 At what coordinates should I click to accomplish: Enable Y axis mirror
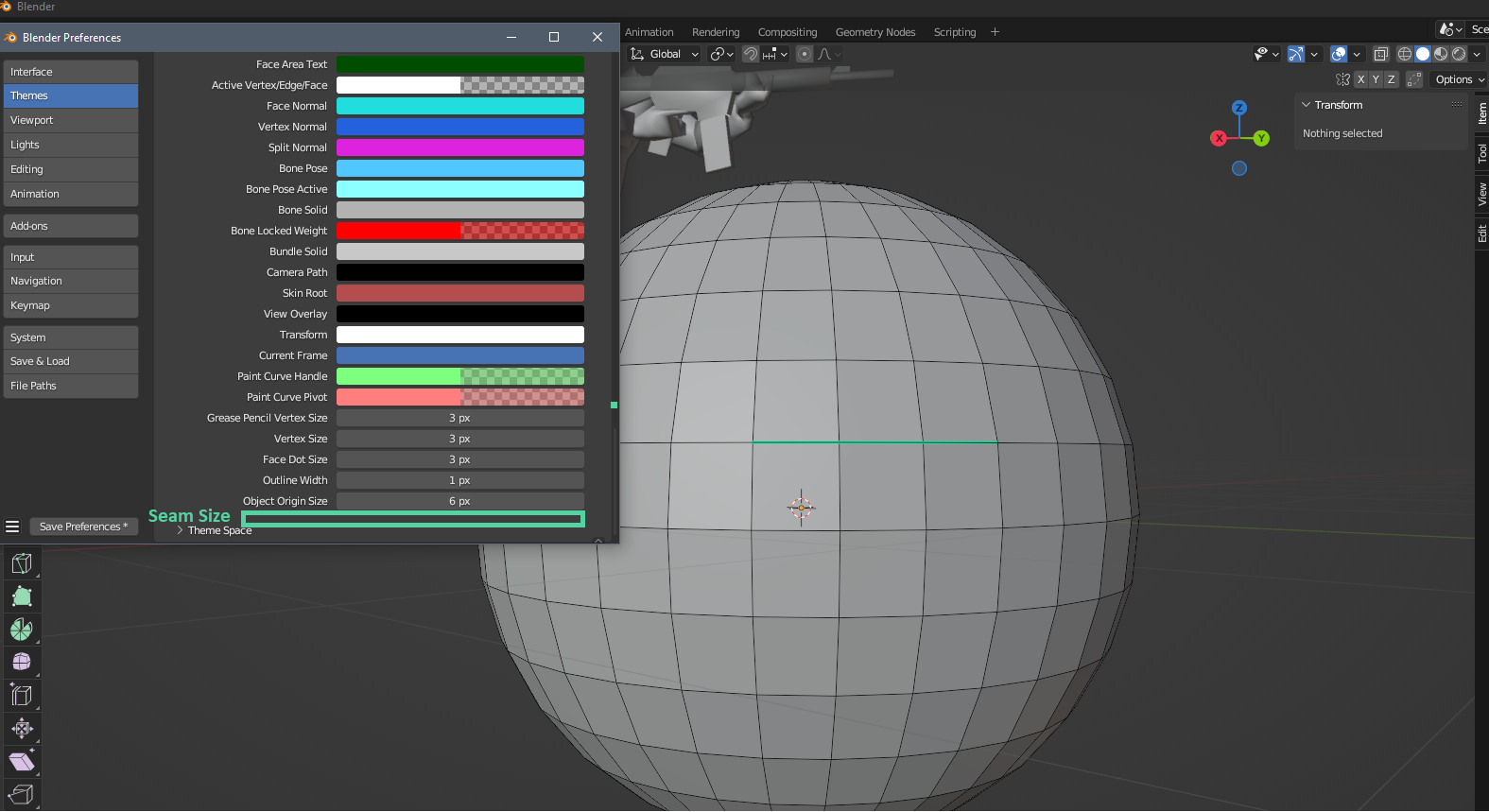click(x=1376, y=79)
